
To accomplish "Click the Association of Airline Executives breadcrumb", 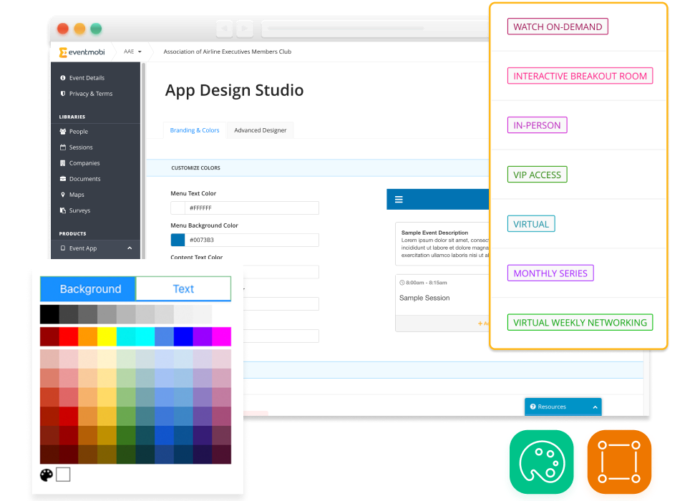I will coord(227,52).
